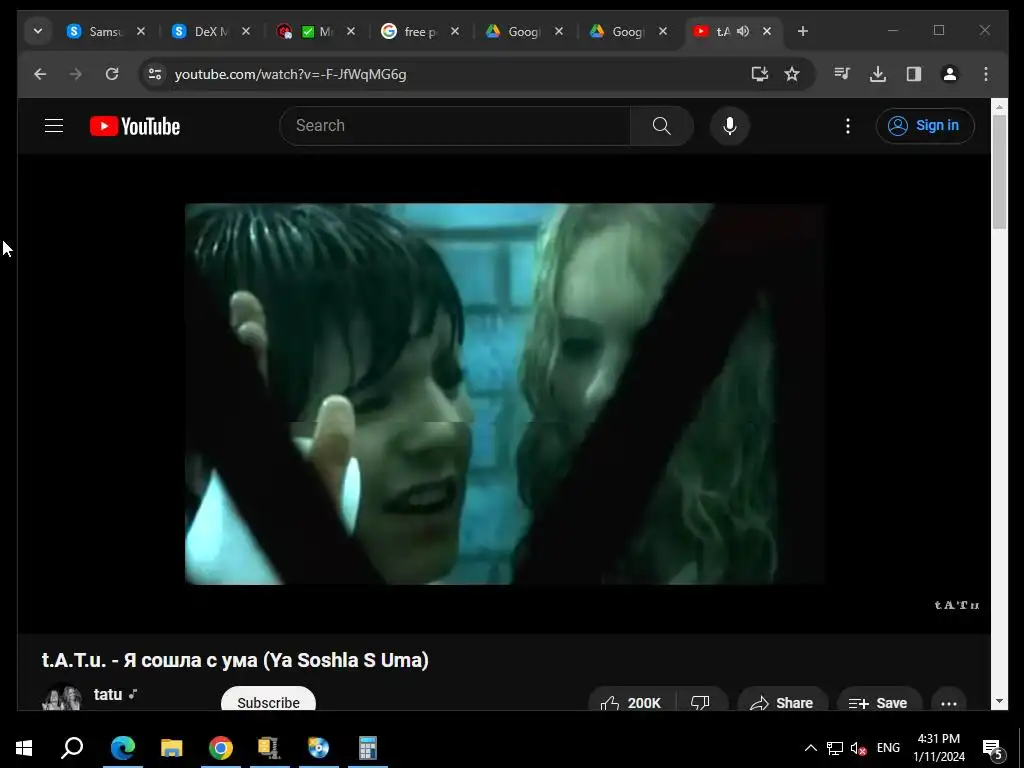Image resolution: width=1024 pixels, height=768 pixels.
Task: Click the Sign in button
Action: (x=925, y=125)
